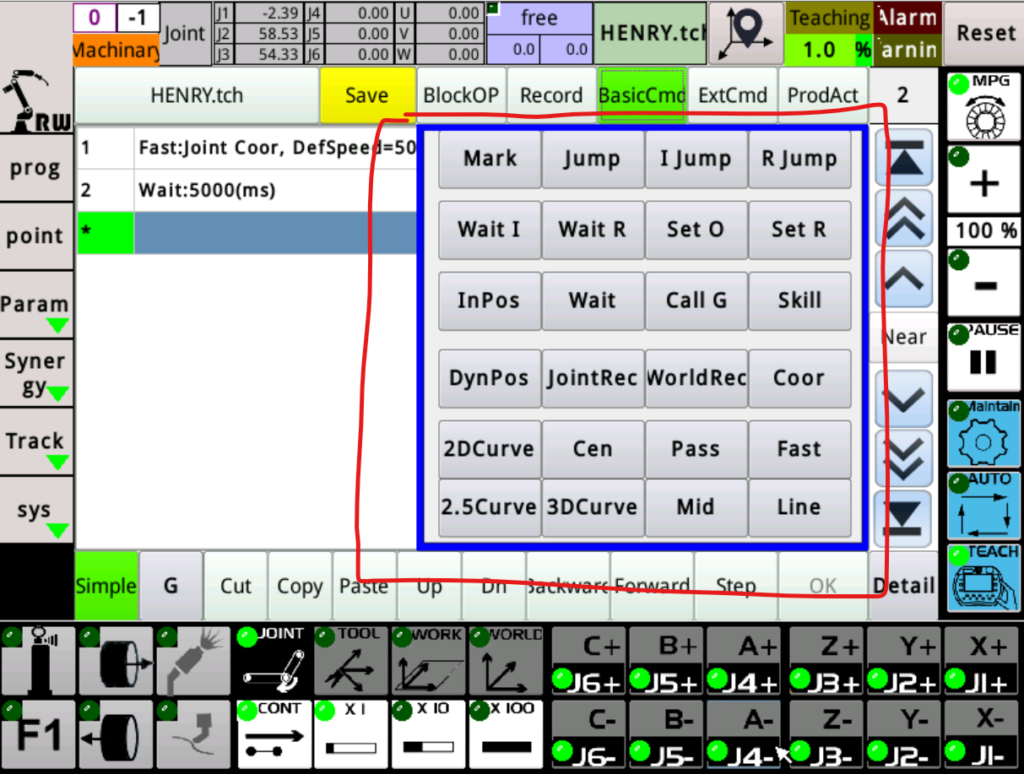
Task: Enable CONT continuous jog mode
Action: pyautogui.click(x=273, y=734)
